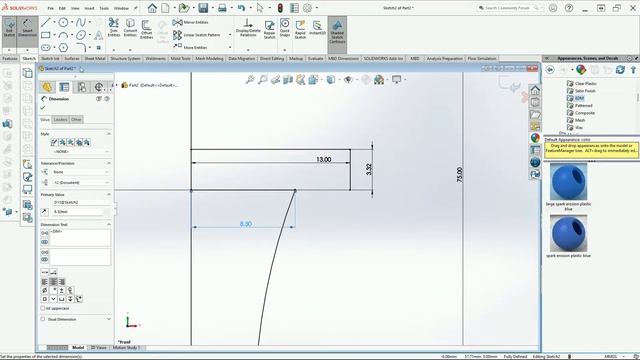Viewport: 640px width, 360px height.
Task: Select the Polygon sketch tool
Action: 63,48
